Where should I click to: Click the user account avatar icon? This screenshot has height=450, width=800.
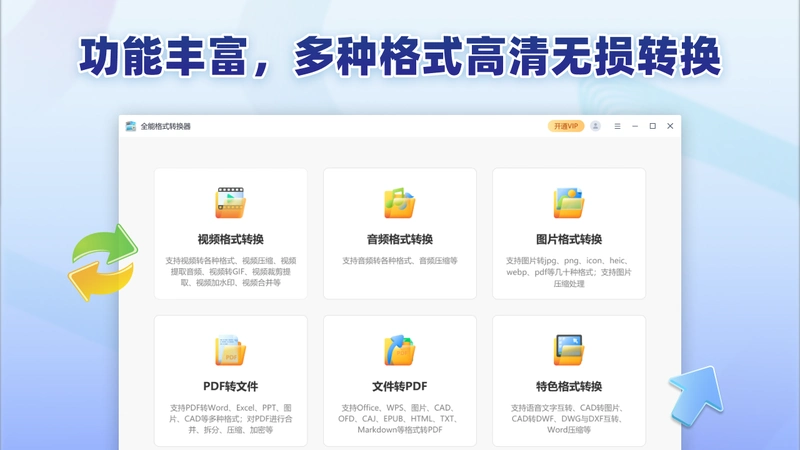[x=595, y=126]
